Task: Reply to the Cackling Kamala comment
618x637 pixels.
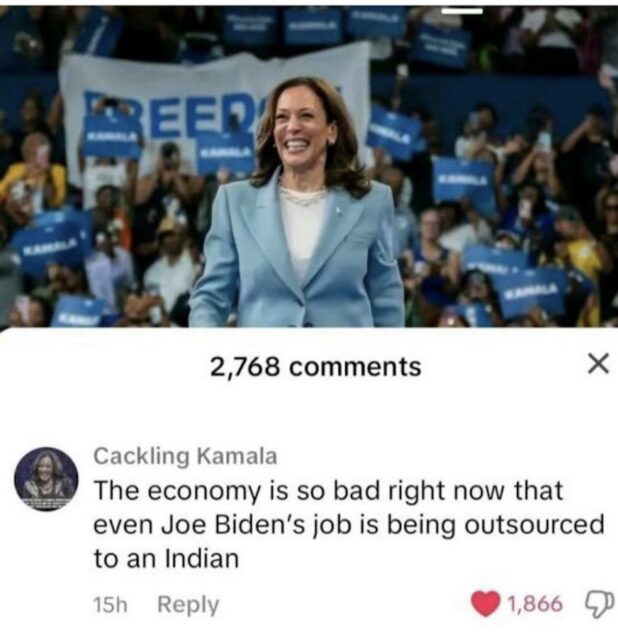Action: coord(188,604)
